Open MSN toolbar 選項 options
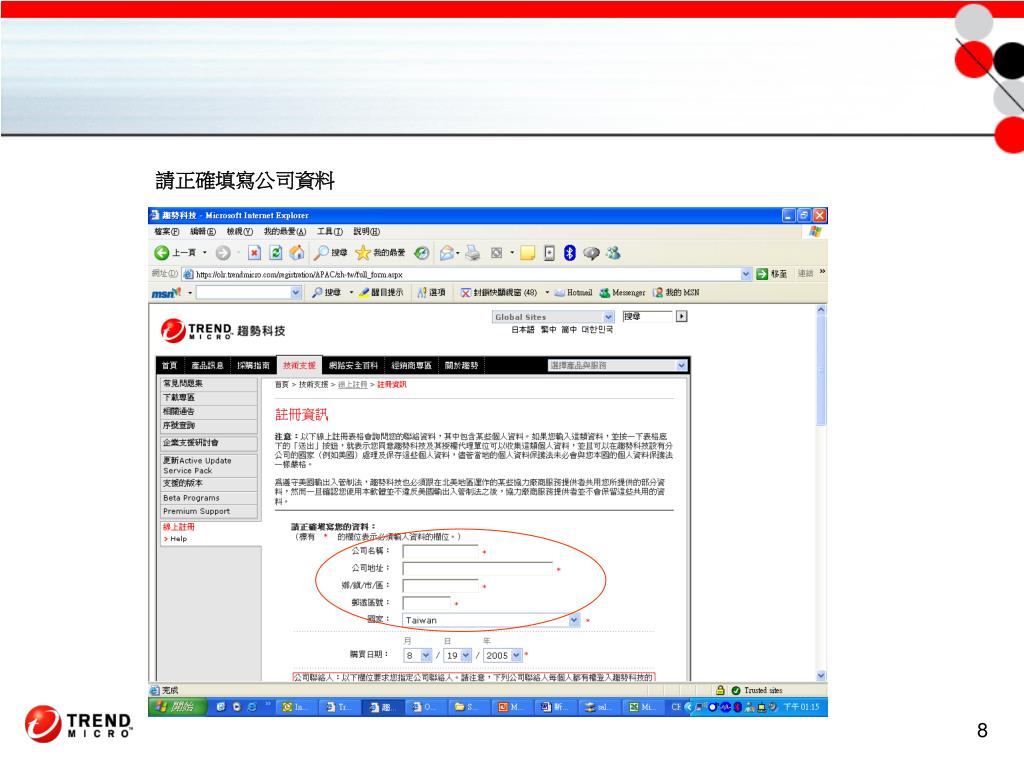This screenshot has height=768, width=1024. click(x=432, y=293)
